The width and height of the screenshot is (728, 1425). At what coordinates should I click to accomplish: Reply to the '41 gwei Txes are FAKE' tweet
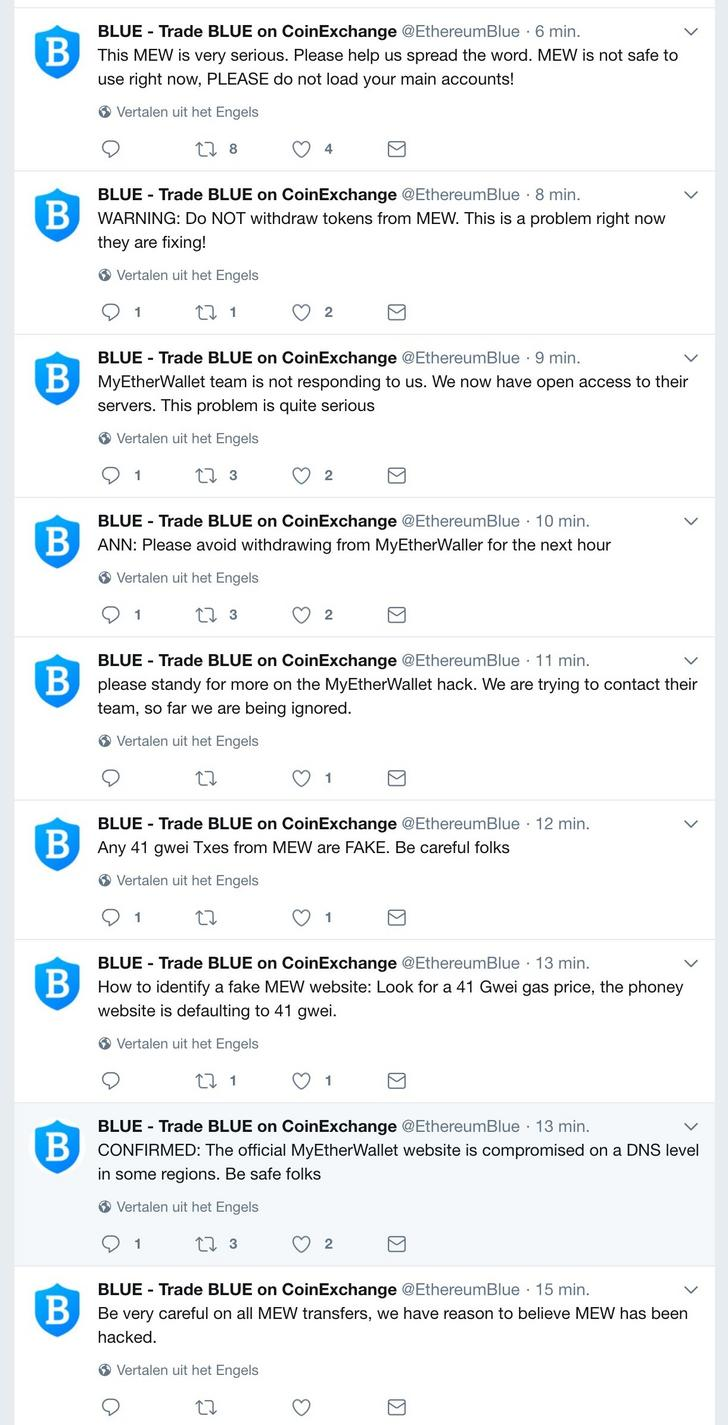tap(111, 917)
